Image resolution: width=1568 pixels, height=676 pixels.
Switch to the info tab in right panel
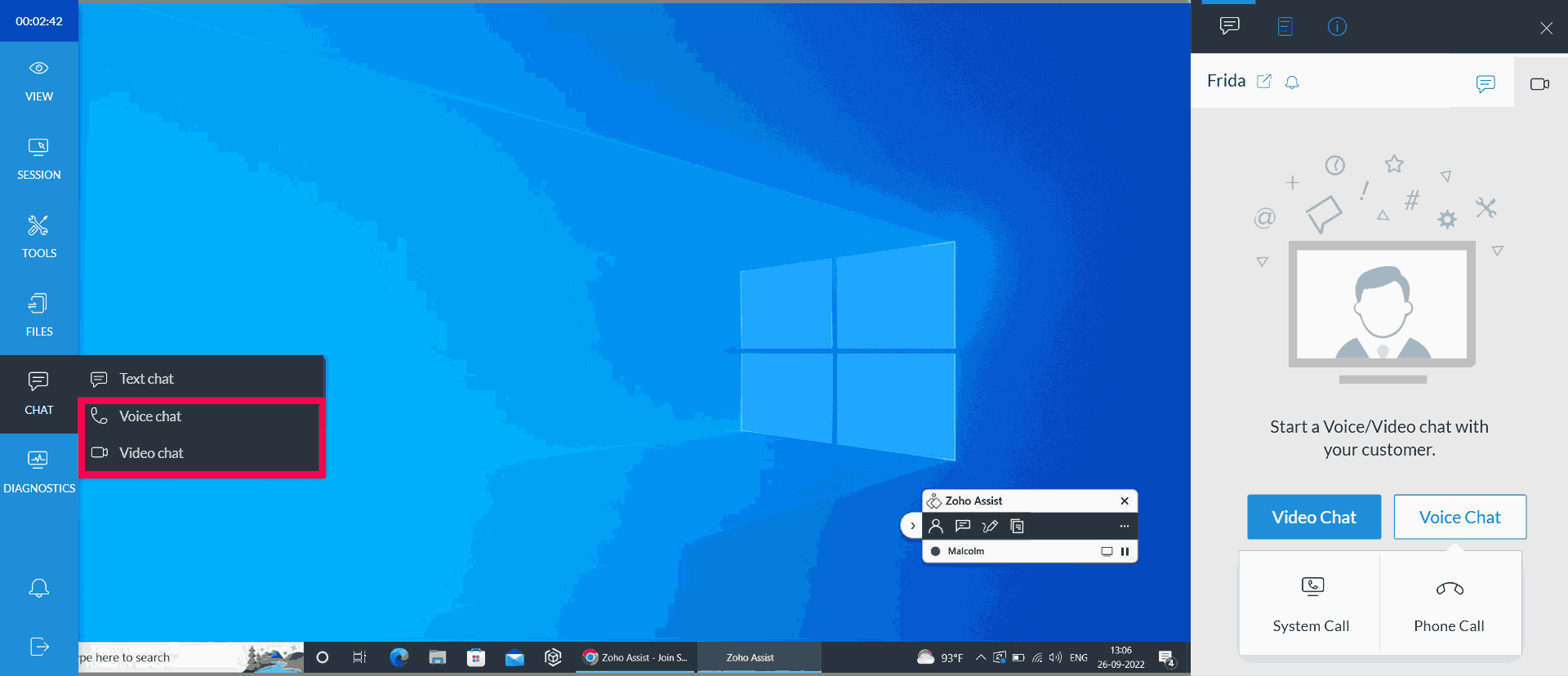(1337, 27)
